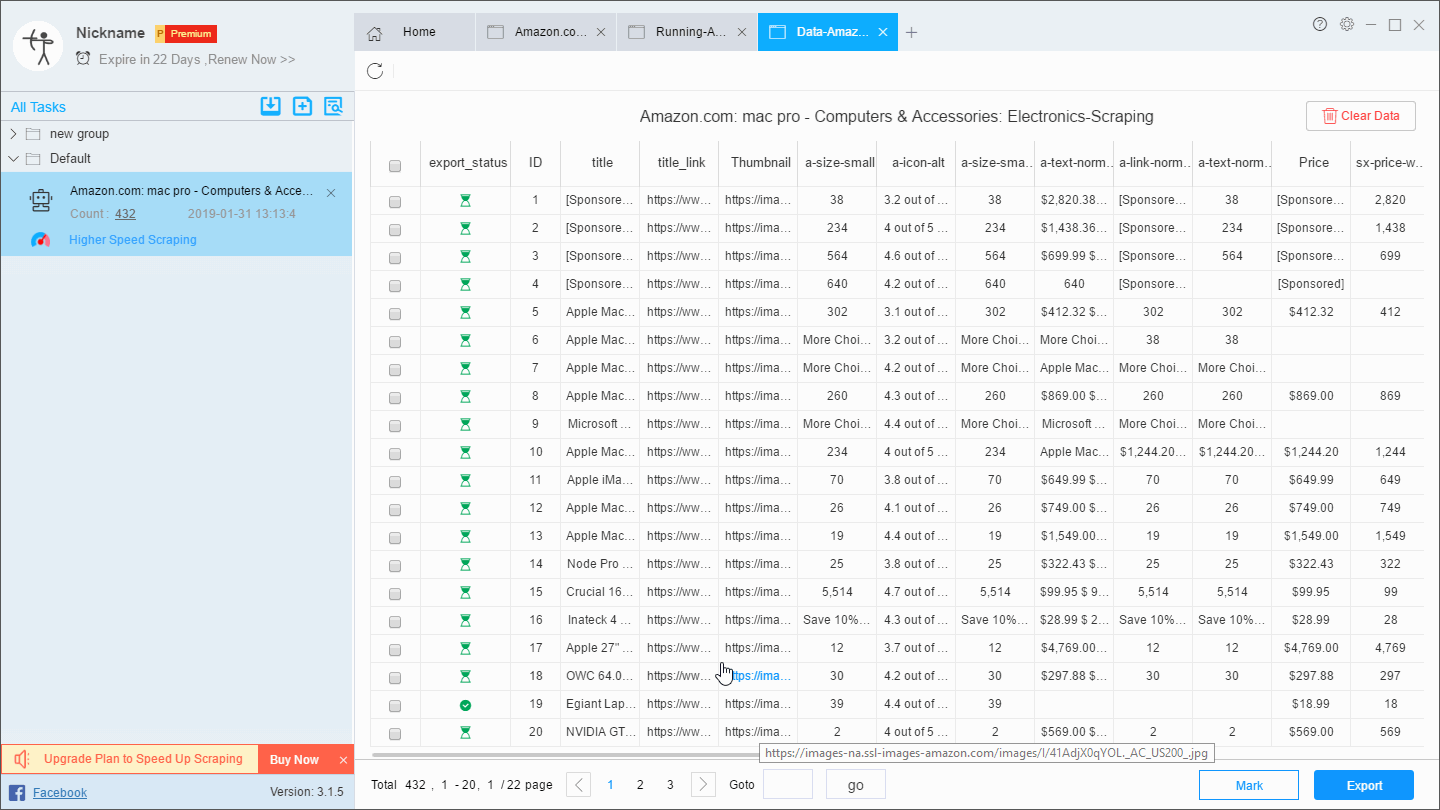Expand the new group folder

(x=13, y=134)
